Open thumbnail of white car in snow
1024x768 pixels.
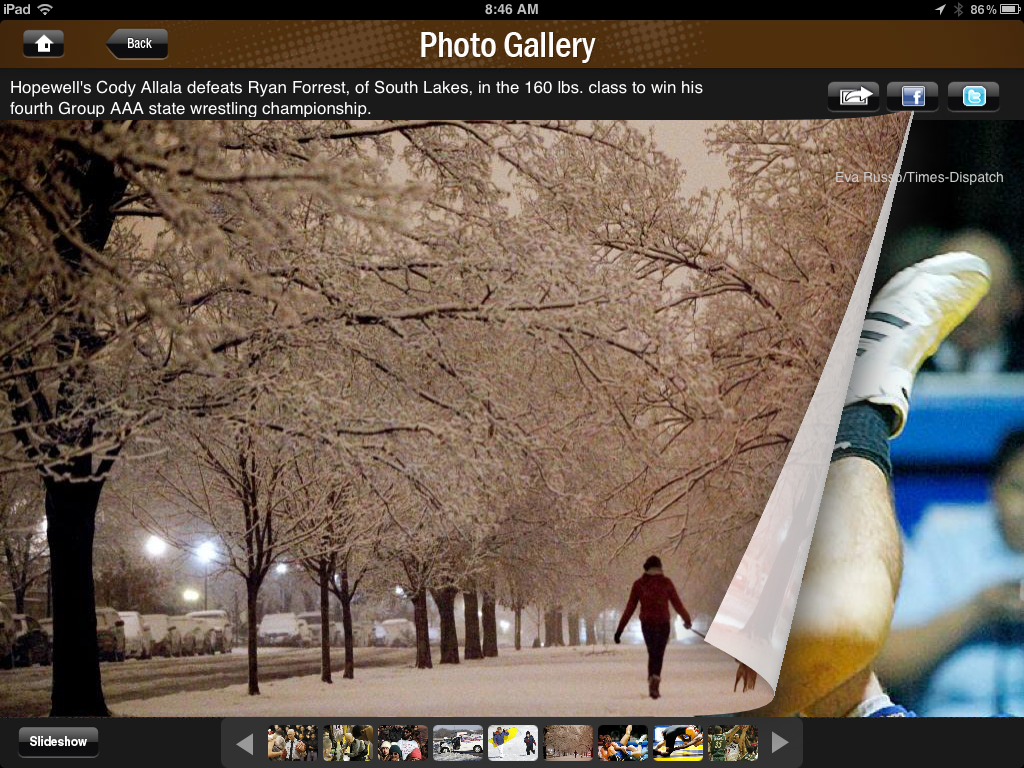point(458,743)
